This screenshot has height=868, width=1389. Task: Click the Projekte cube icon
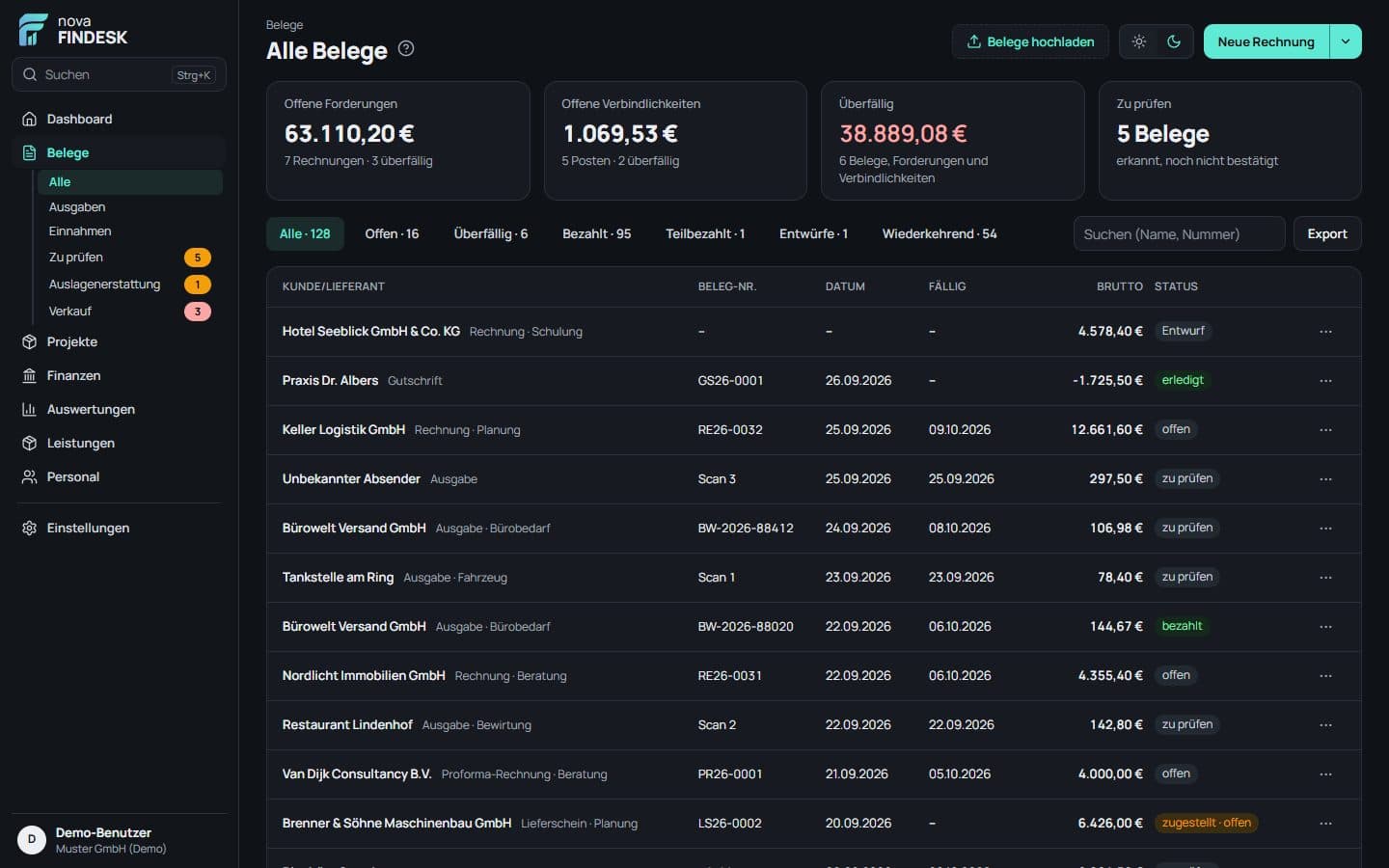click(29, 341)
